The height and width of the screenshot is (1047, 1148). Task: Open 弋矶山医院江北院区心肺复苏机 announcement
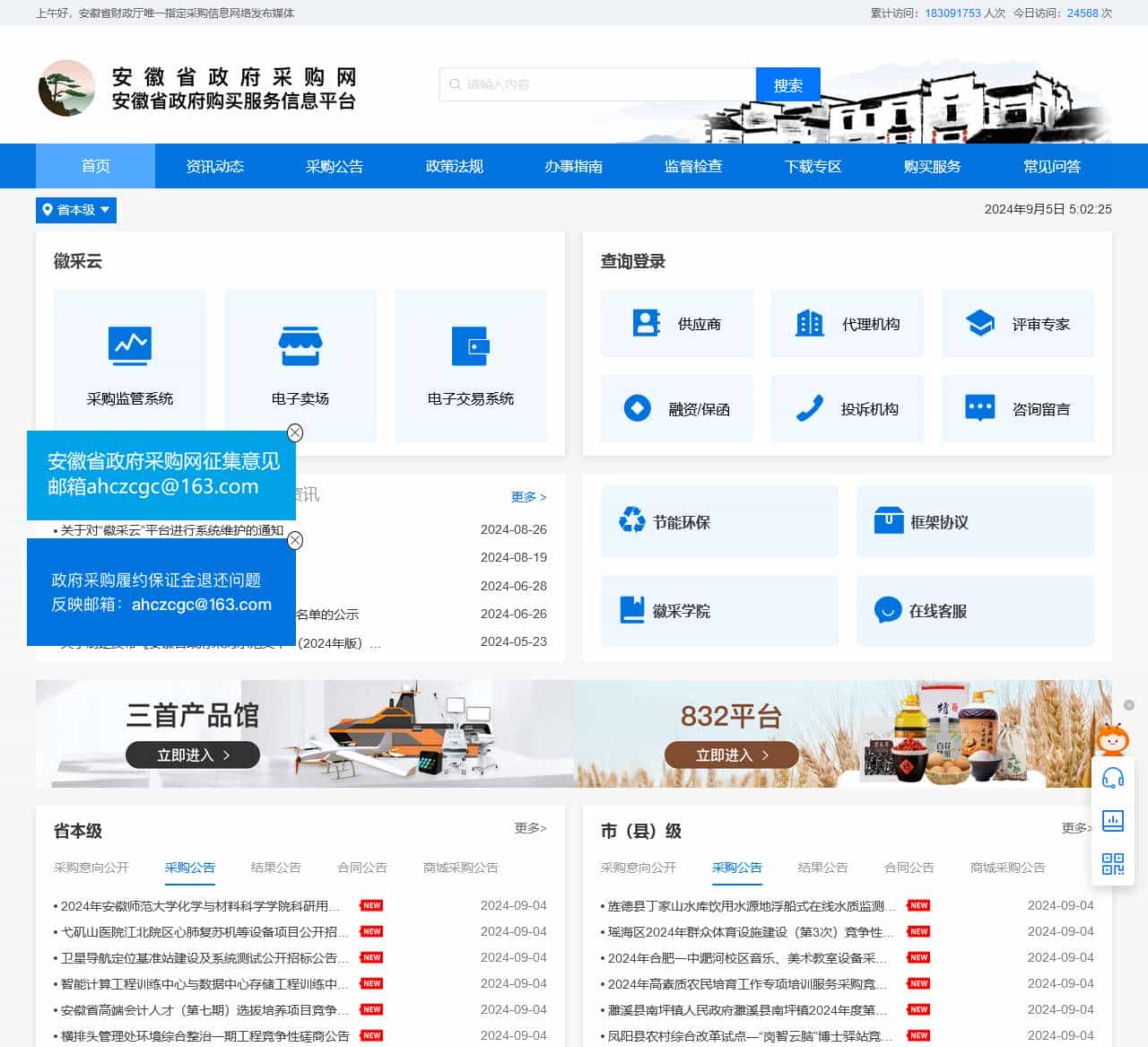click(x=204, y=932)
